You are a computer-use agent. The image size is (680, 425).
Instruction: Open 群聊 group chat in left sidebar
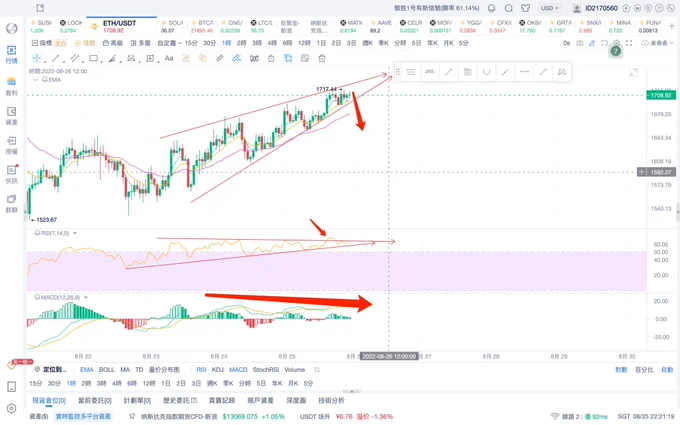(12, 203)
